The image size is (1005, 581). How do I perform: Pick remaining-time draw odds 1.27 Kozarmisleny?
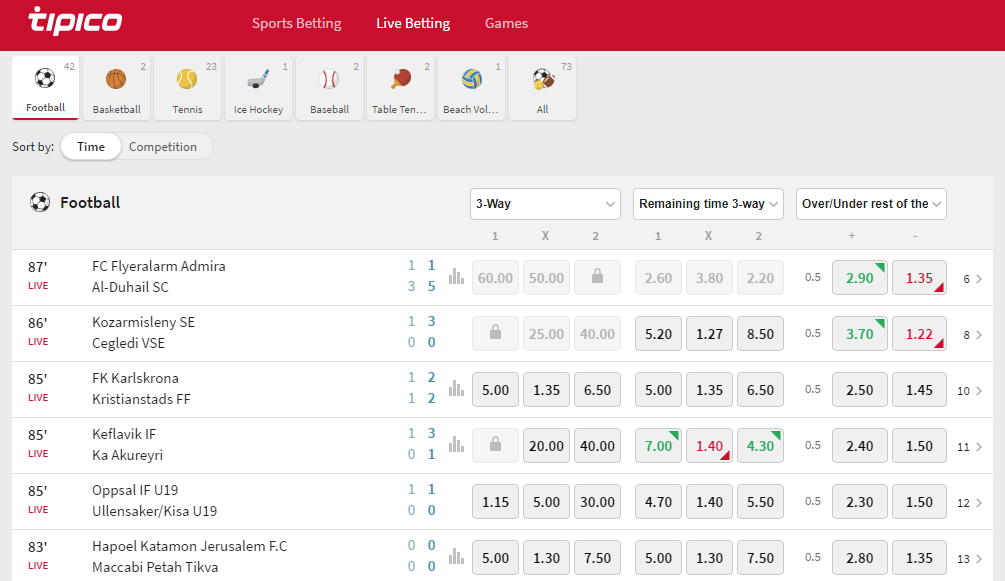click(x=710, y=333)
